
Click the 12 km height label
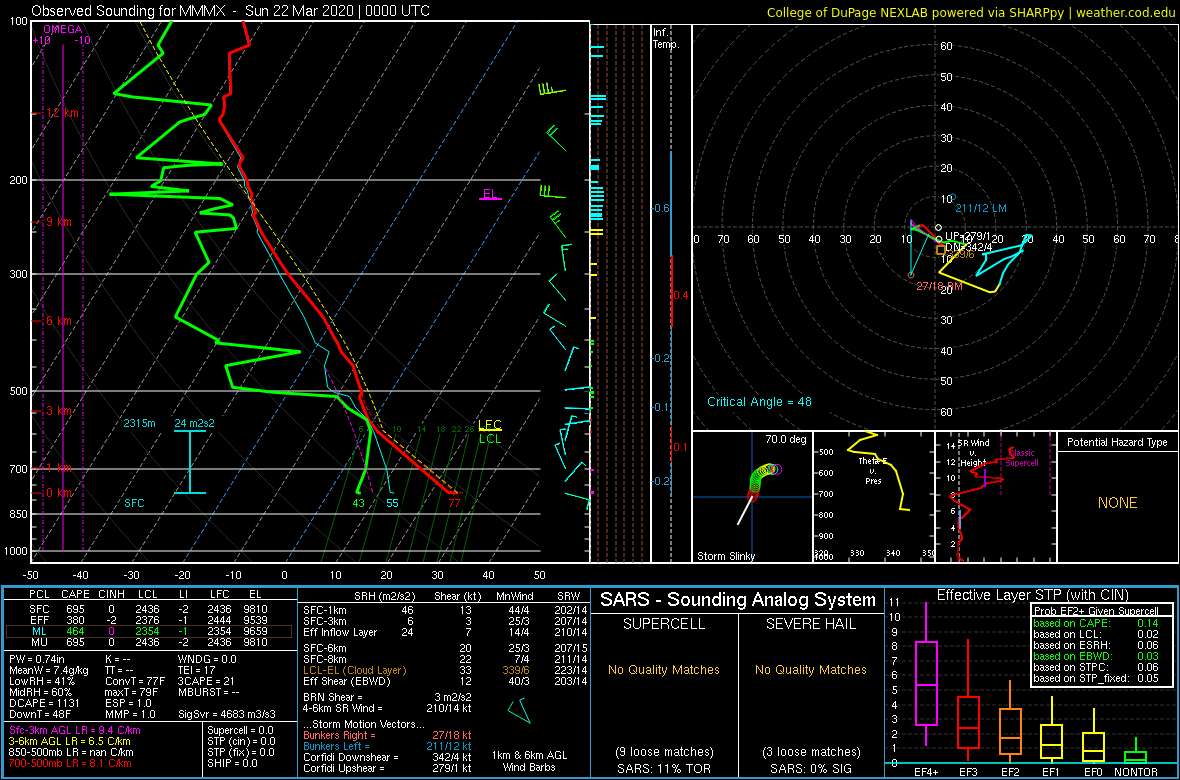[x=63, y=113]
